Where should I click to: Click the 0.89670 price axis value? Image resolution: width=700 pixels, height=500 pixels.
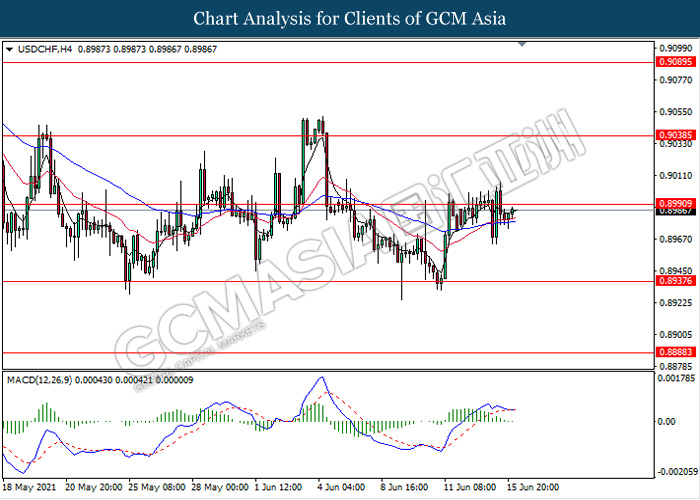pos(676,239)
